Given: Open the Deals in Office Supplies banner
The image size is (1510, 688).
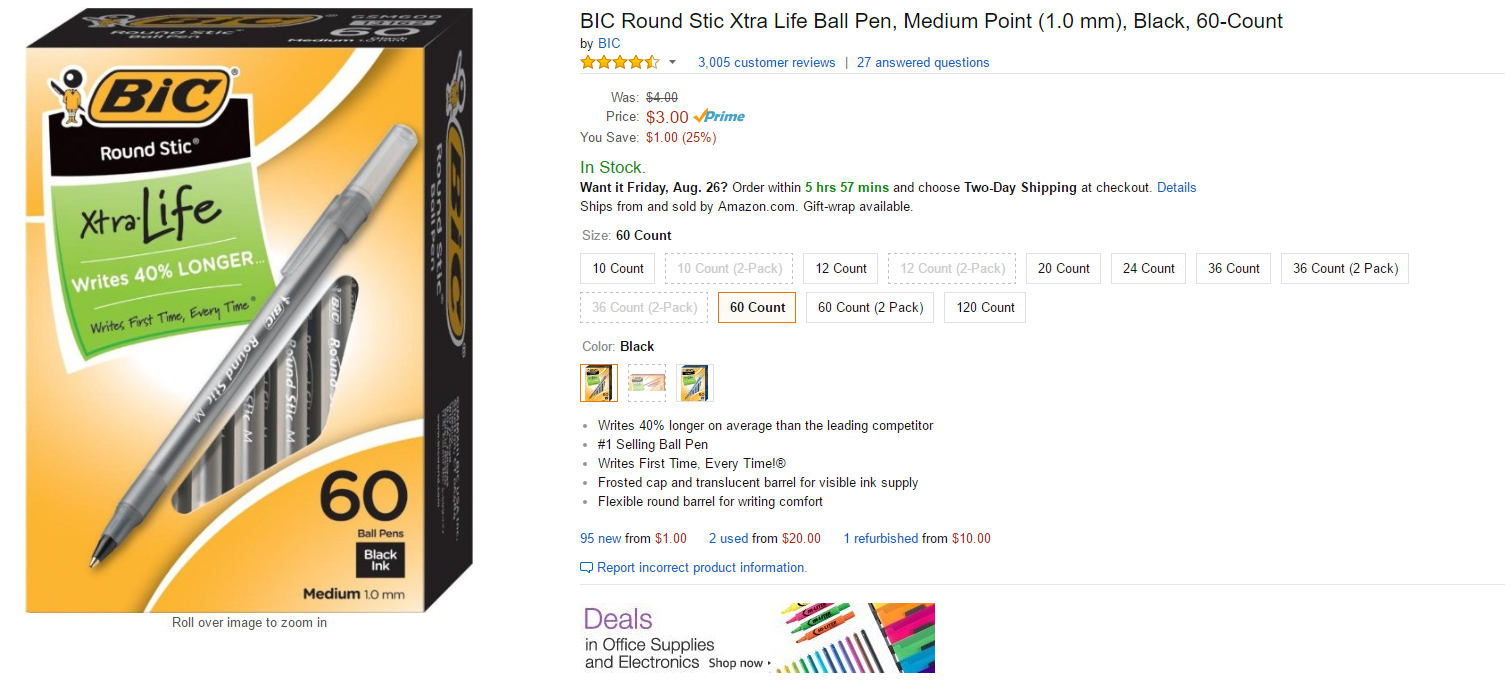Looking at the screenshot, I should pos(757,638).
